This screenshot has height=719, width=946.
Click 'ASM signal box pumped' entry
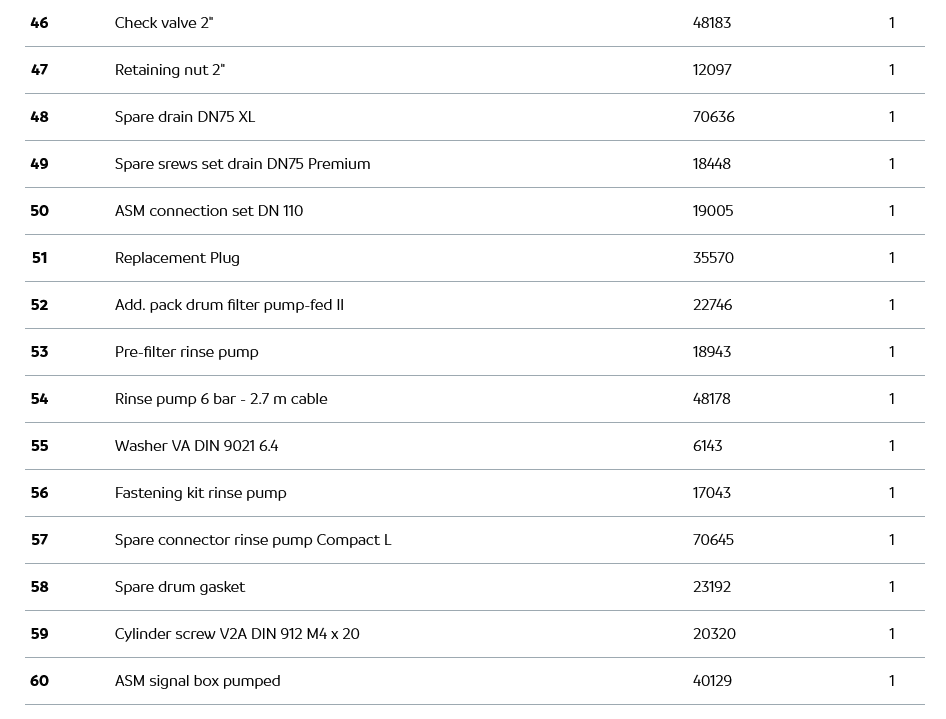coord(197,681)
